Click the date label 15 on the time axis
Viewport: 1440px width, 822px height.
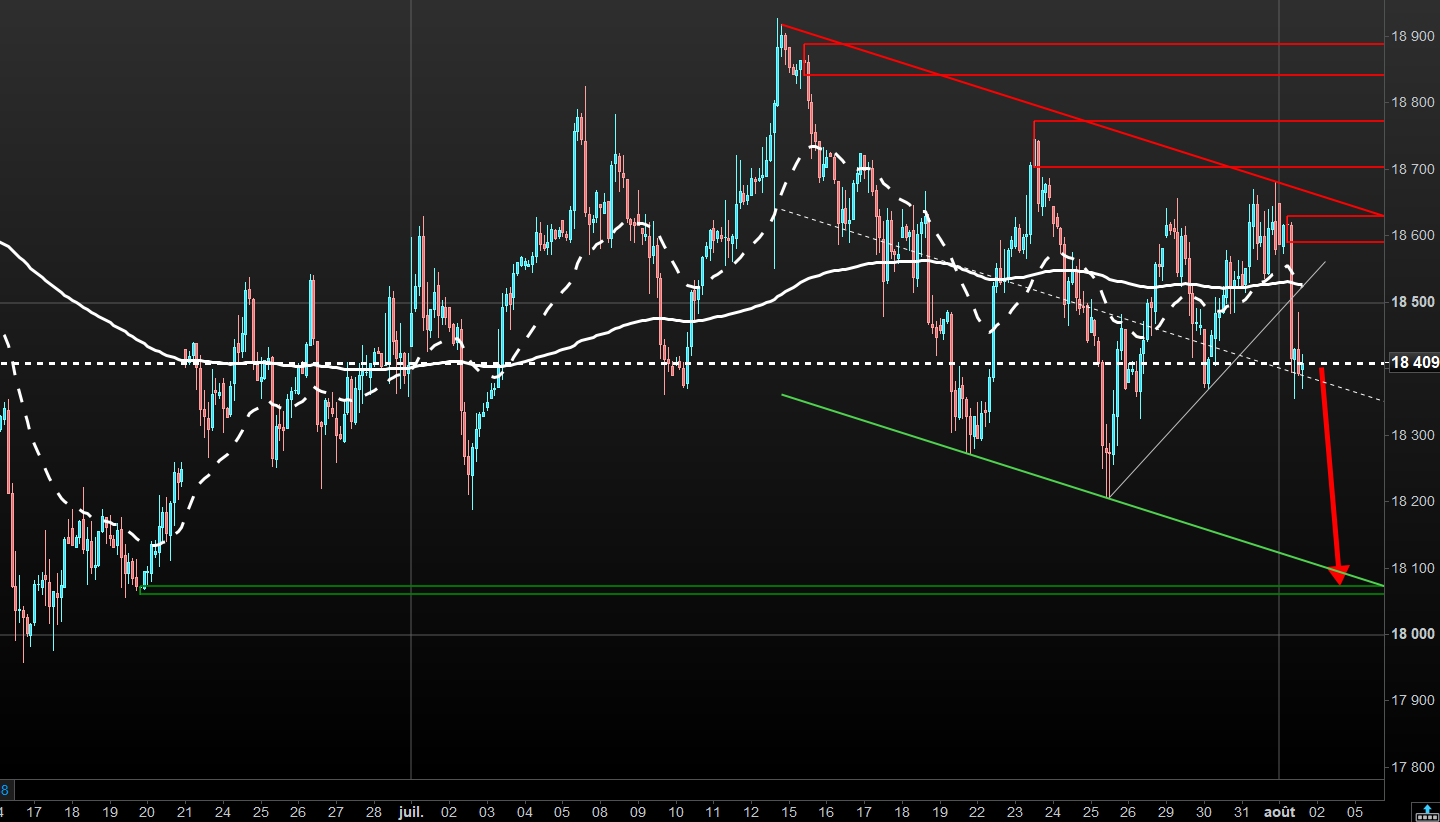(789, 811)
